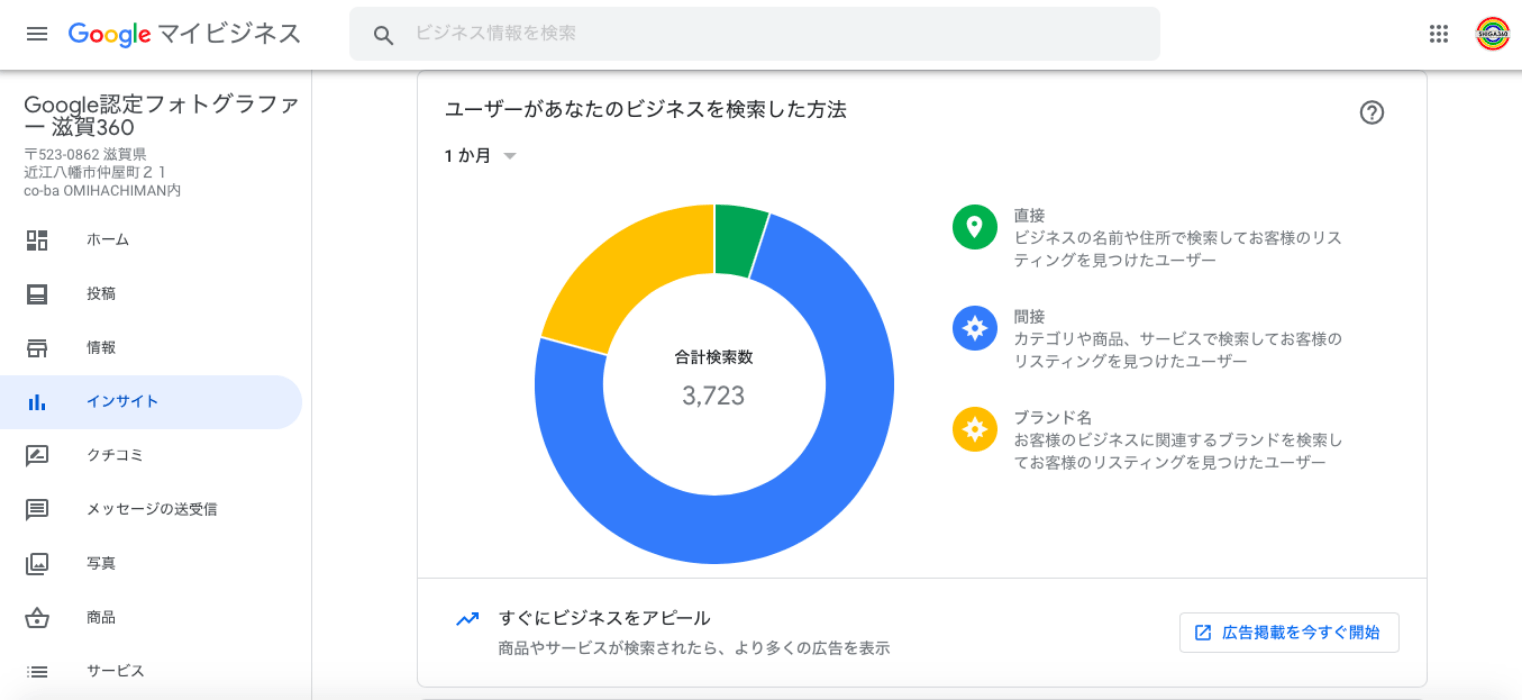Open メッセージの送受信 in the sidebar

tap(152, 509)
